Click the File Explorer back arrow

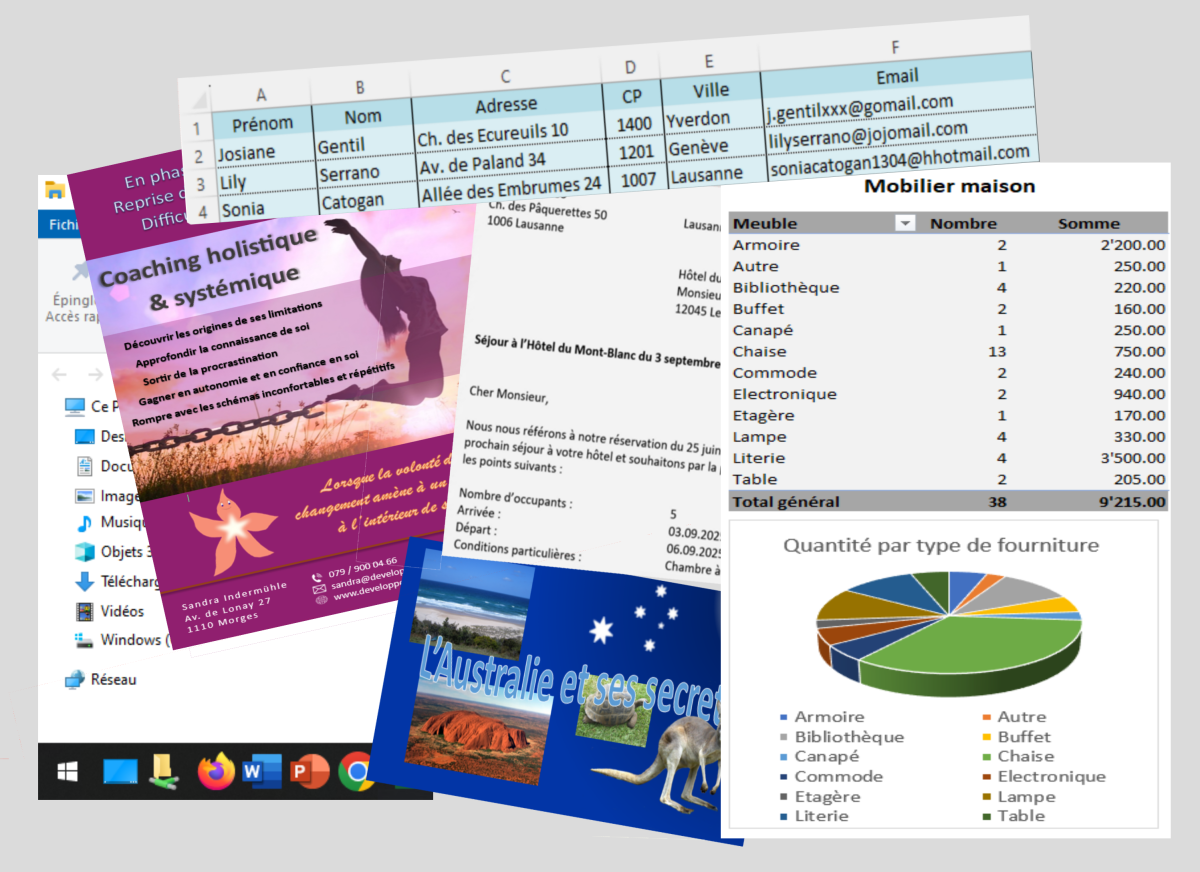pos(59,374)
